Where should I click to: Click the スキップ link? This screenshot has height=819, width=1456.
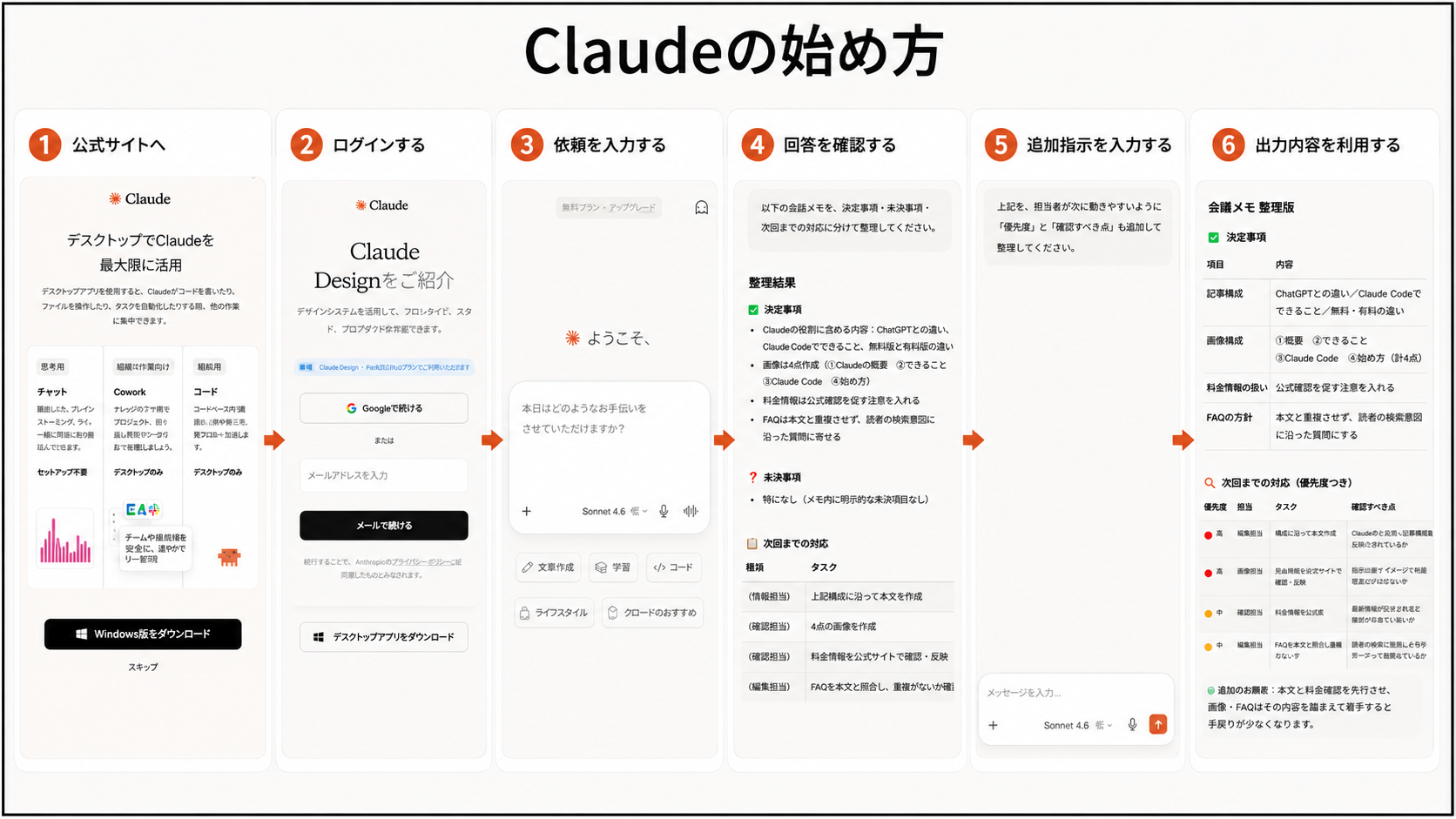[143, 667]
